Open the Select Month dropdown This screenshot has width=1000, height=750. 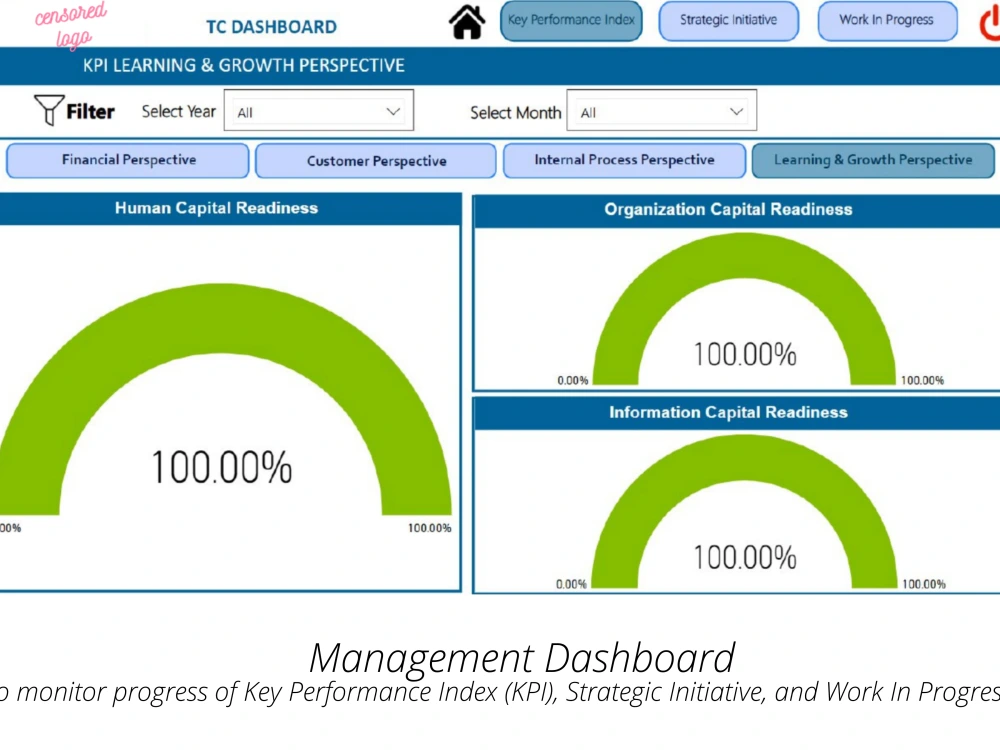tap(661, 111)
